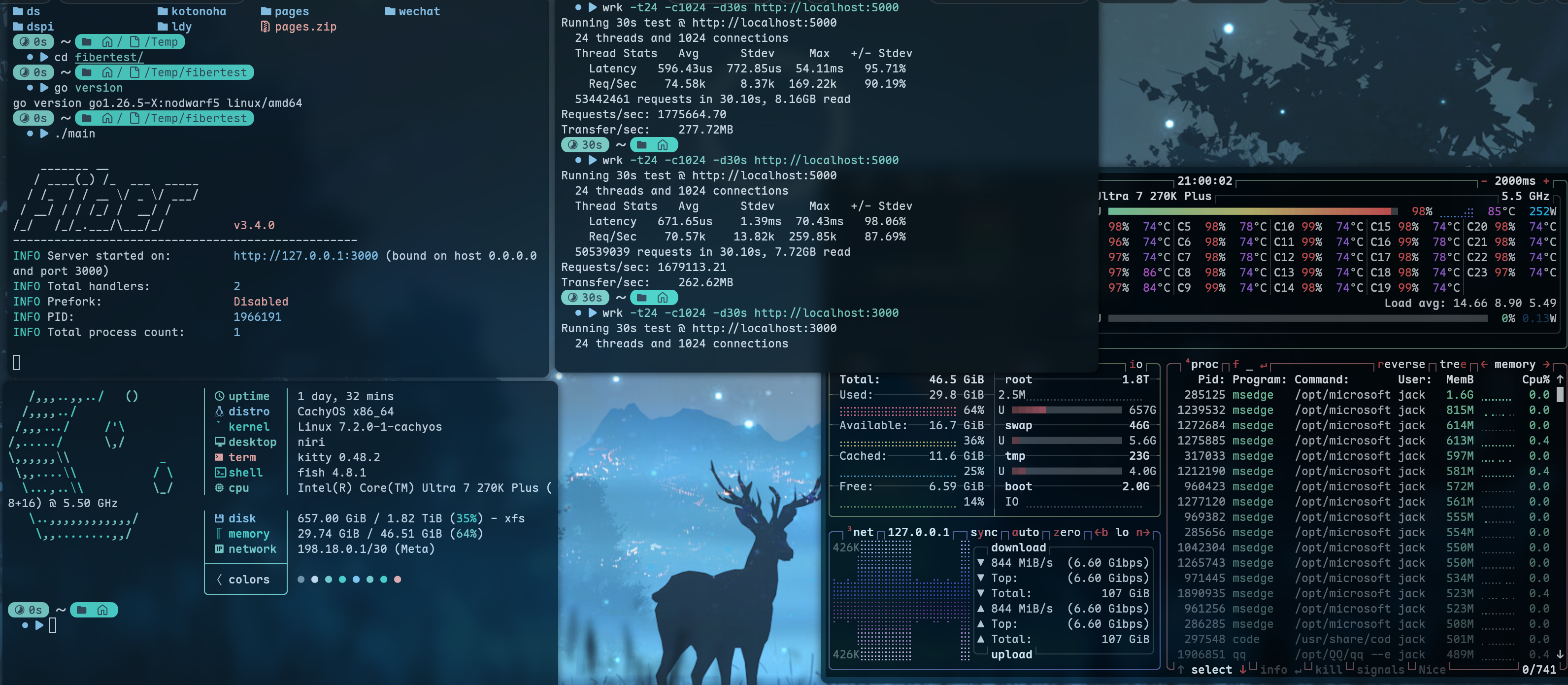Click the cpu chip icon
This screenshot has width=1568, height=685.
click(219, 488)
